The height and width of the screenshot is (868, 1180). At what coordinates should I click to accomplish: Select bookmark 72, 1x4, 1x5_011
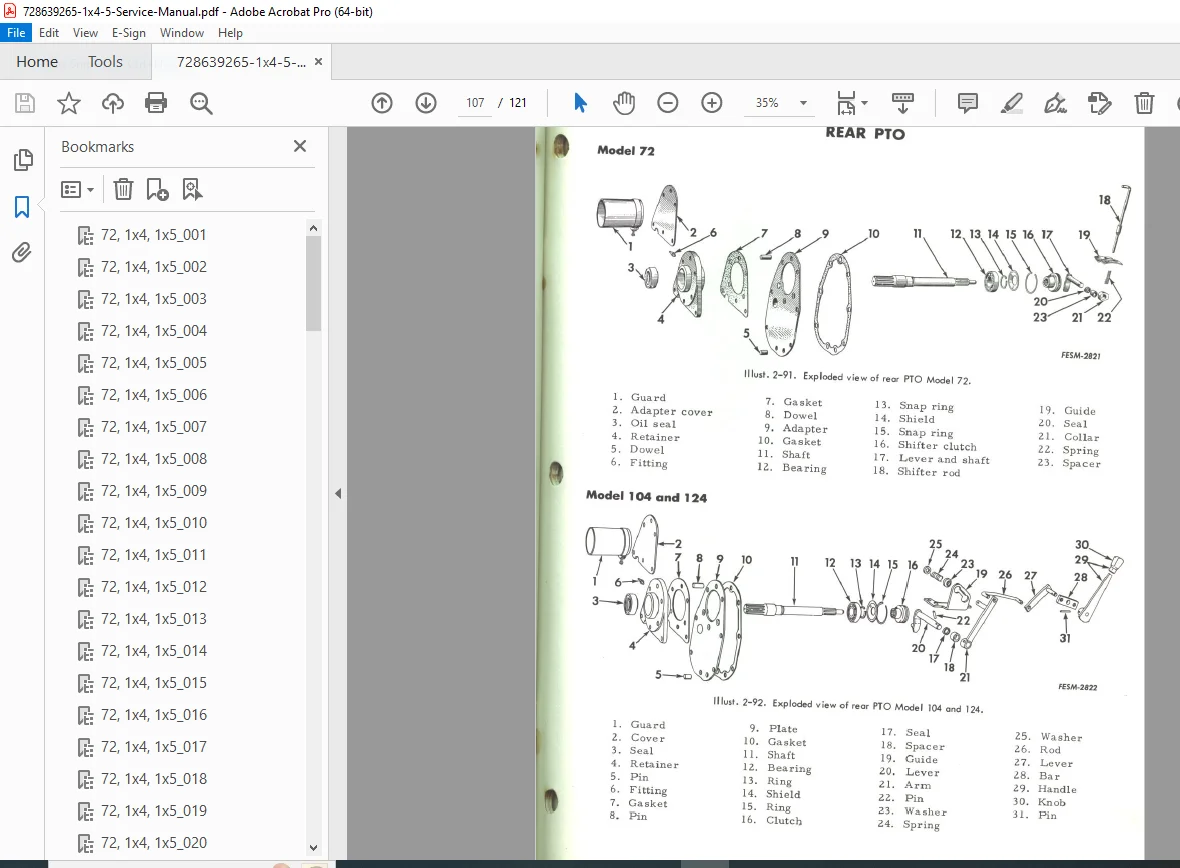[154, 555]
